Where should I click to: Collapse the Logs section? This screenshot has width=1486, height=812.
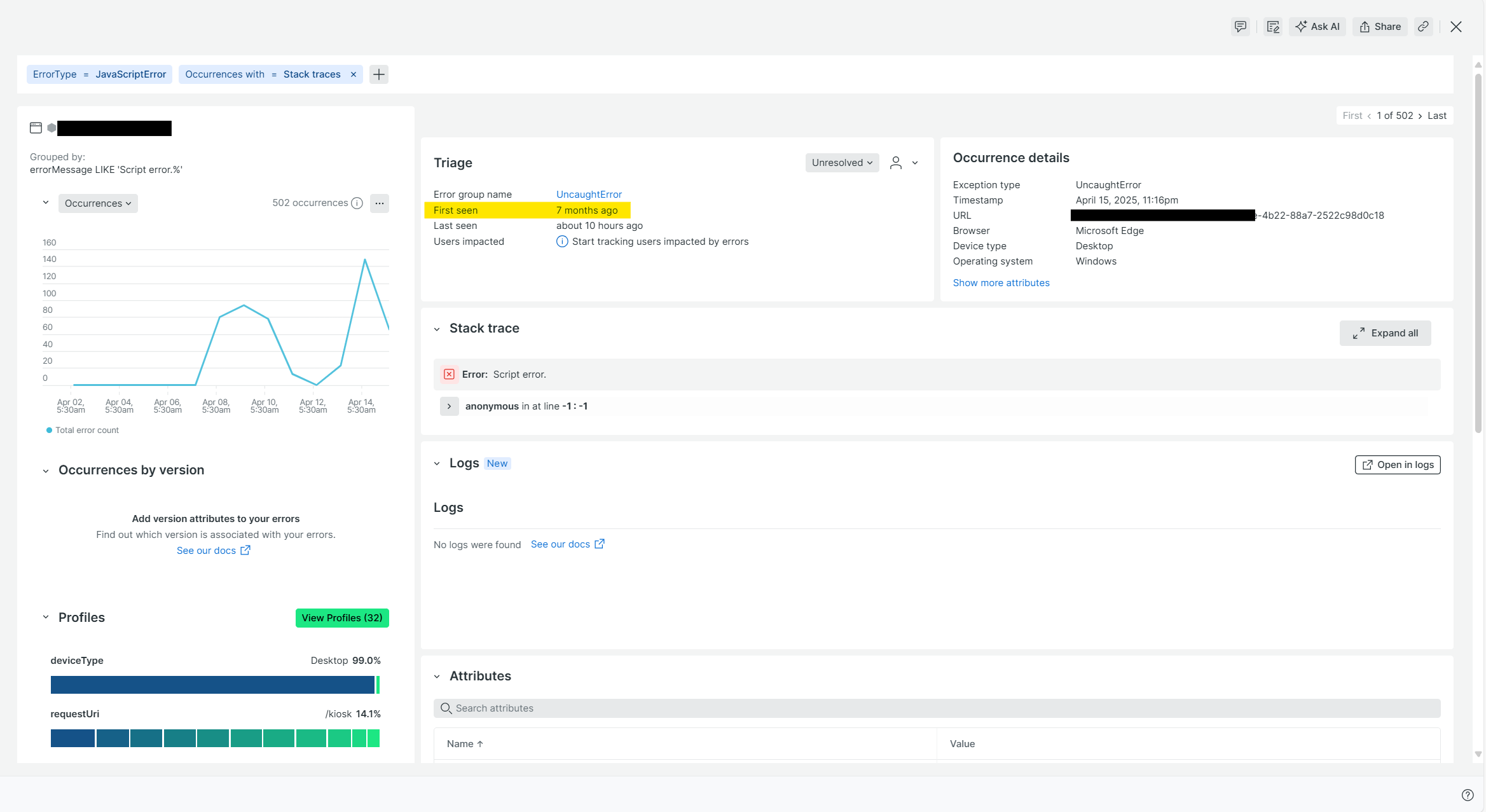click(x=437, y=464)
